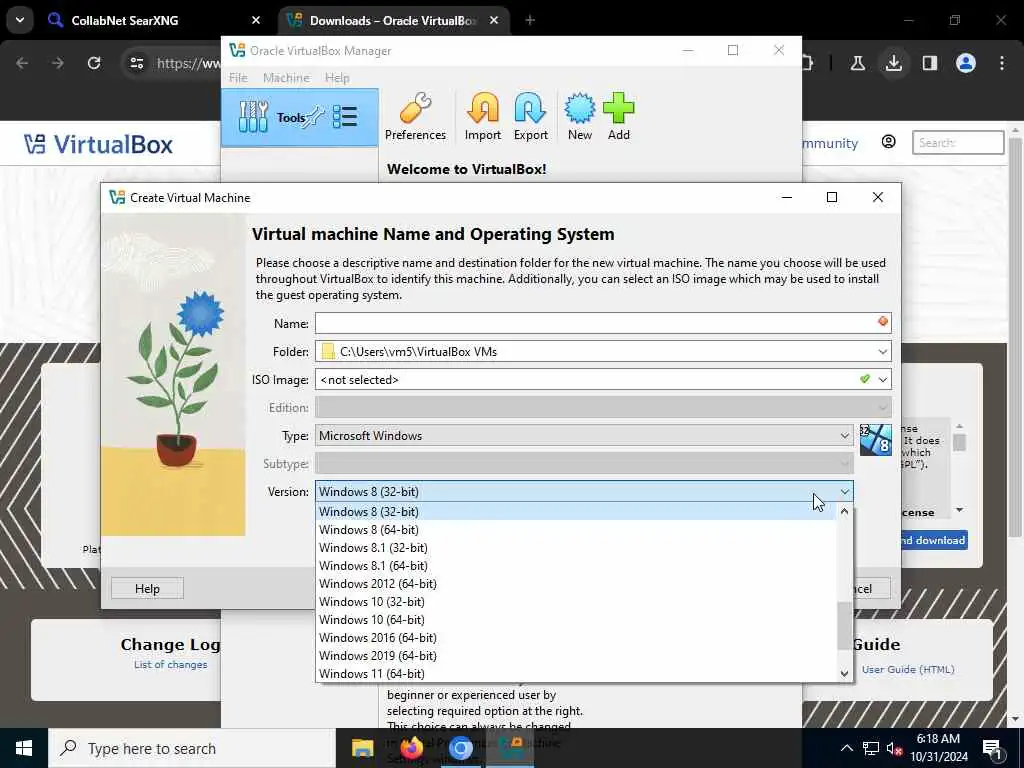Select Windows 10 (32-bit) version
1024x768 pixels.
tap(576, 601)
